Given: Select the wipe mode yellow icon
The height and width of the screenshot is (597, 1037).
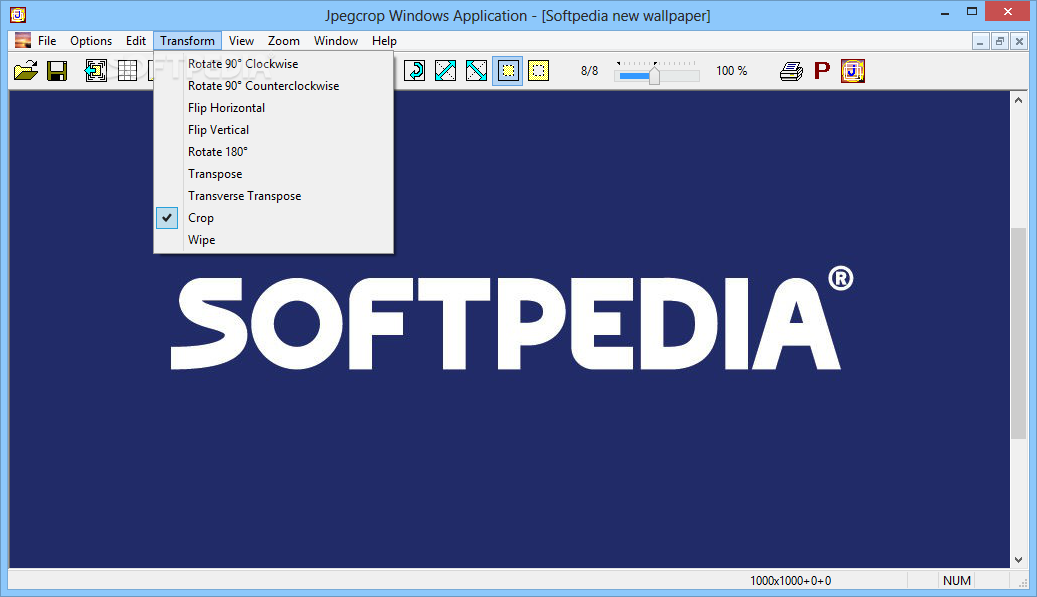Looking at the screenshot, I should point(538,71).
